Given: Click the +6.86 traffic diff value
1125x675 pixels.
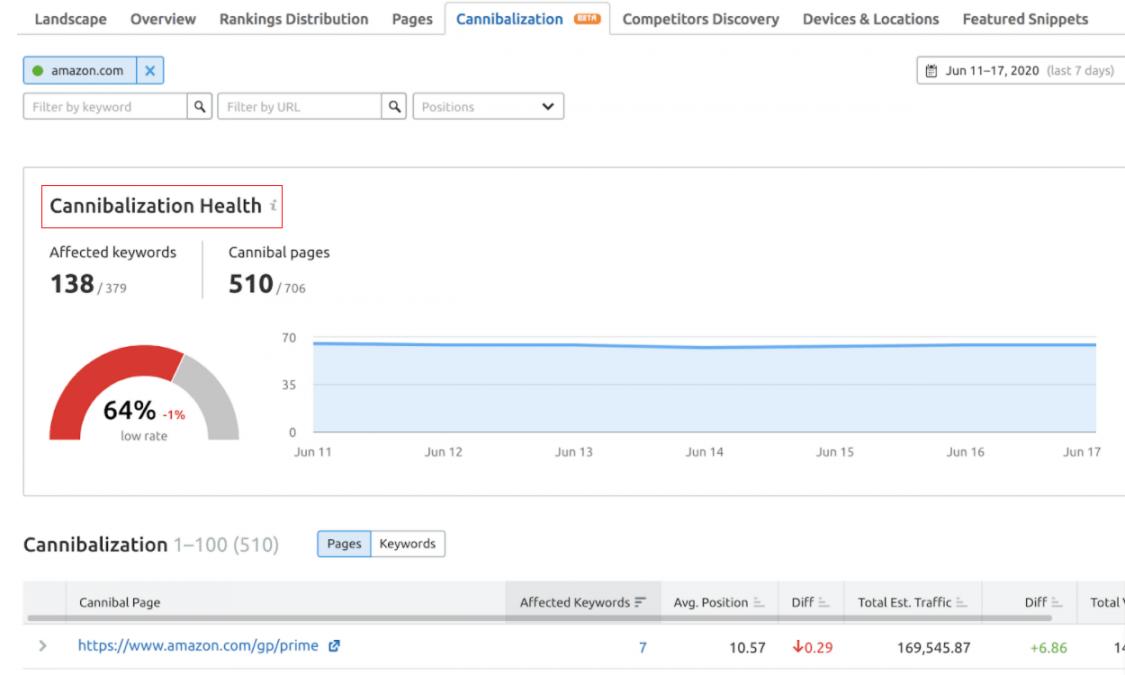Looking at the screenshot, I should tap(1048, 648).
